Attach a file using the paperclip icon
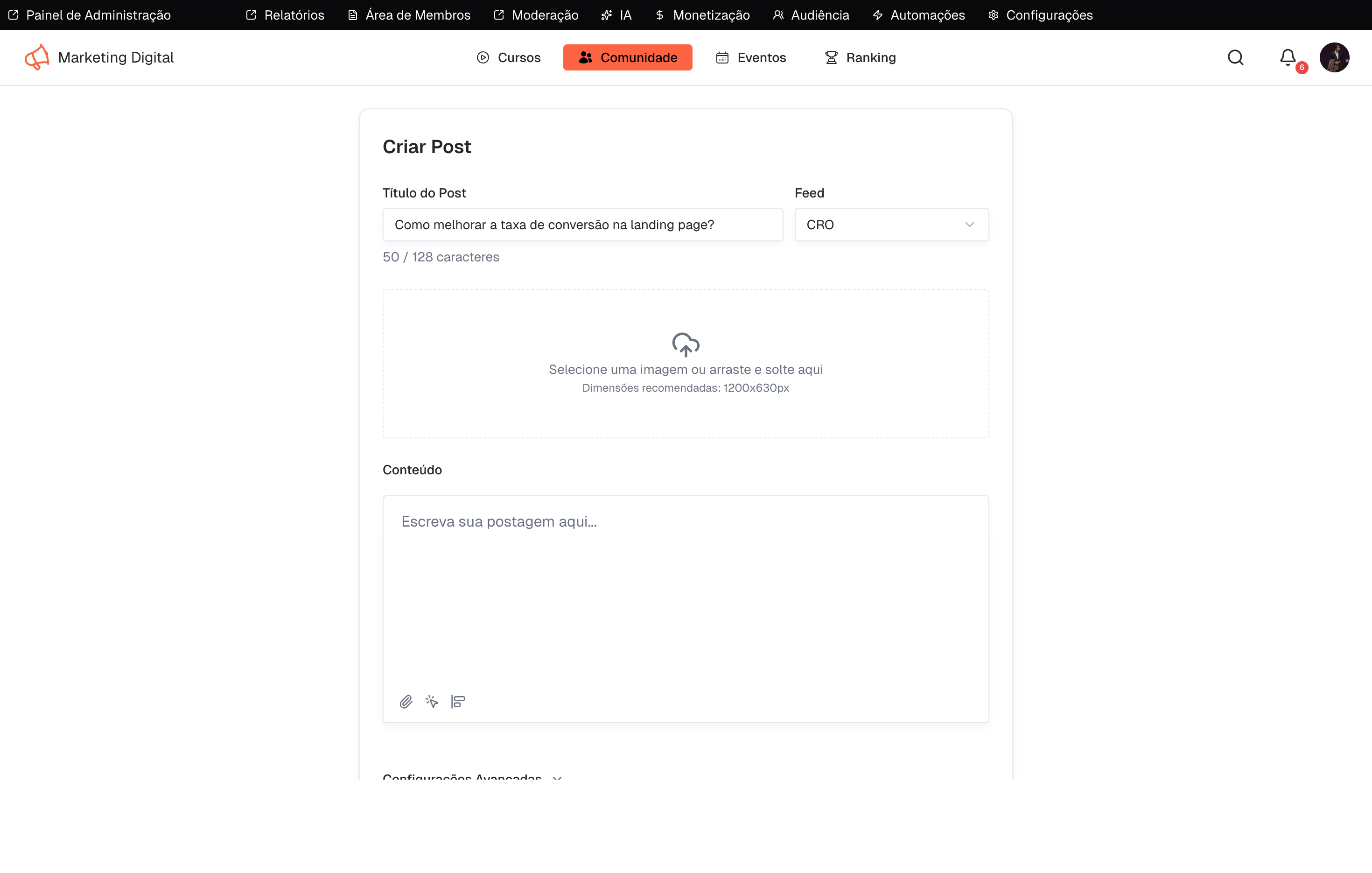1372x873 pixels. tap(406, 702)
